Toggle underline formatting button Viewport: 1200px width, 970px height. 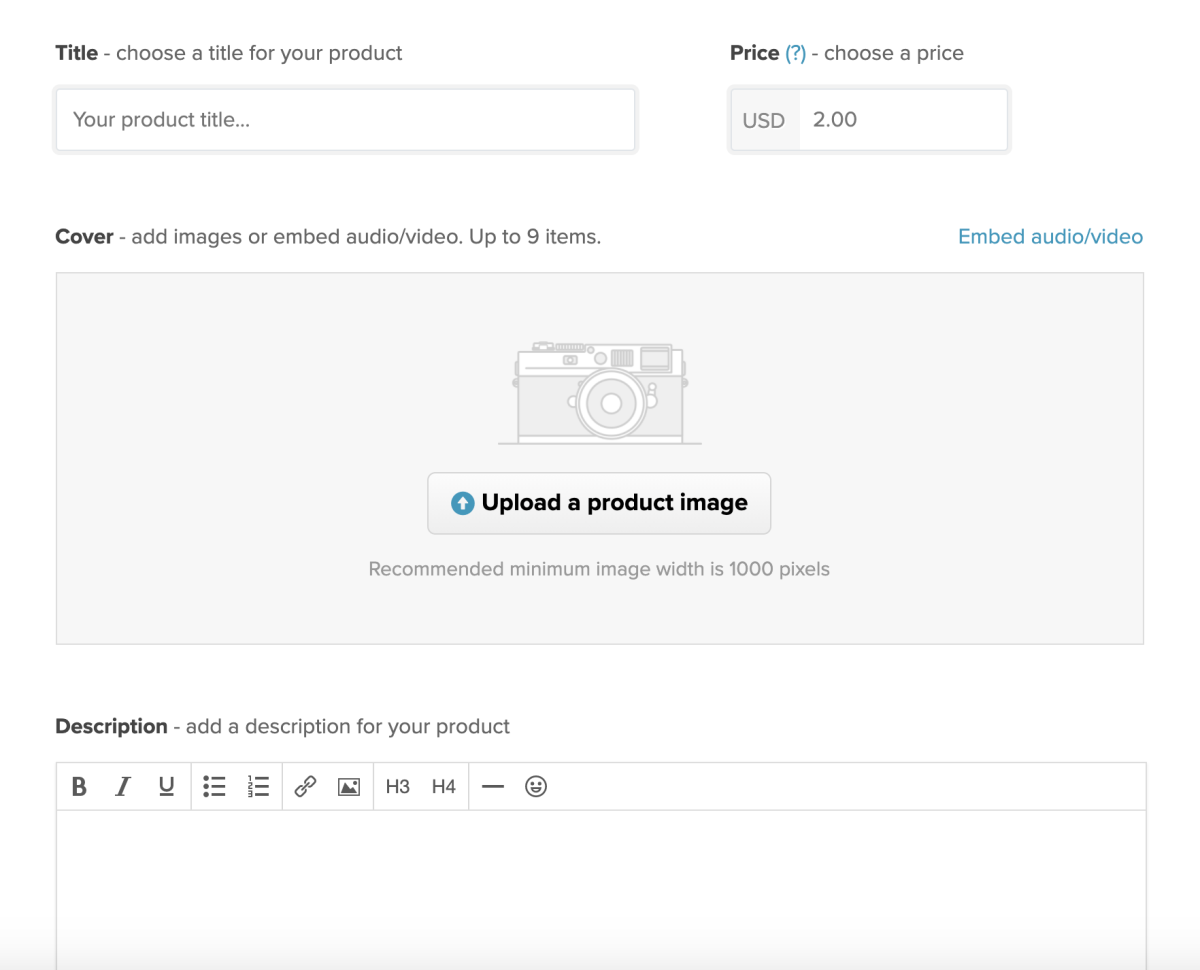pos(167,787)
